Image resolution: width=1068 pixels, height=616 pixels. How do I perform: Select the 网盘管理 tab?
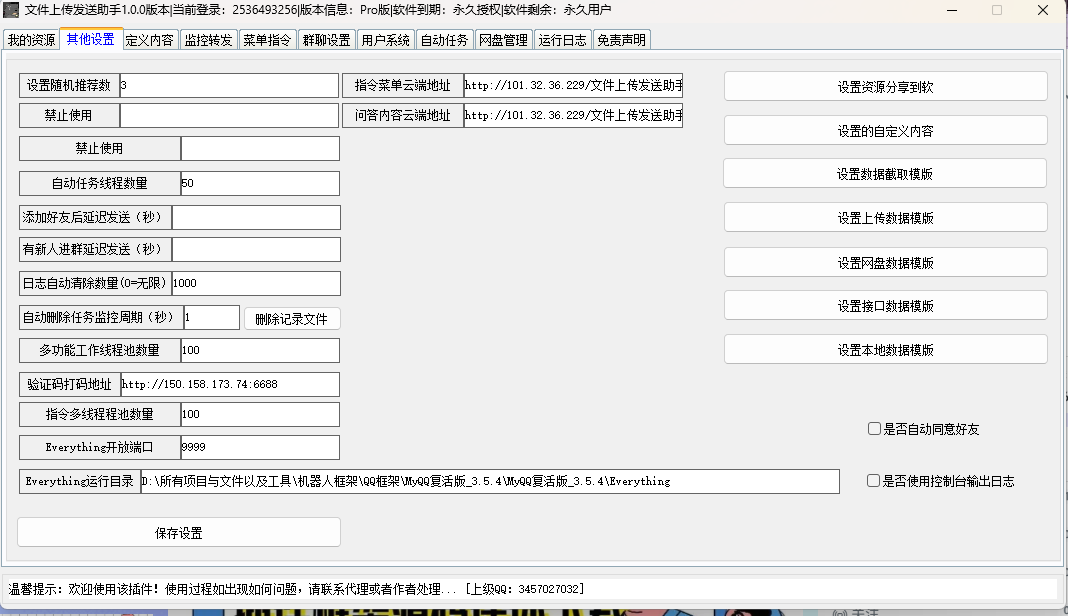click(503, 41)
